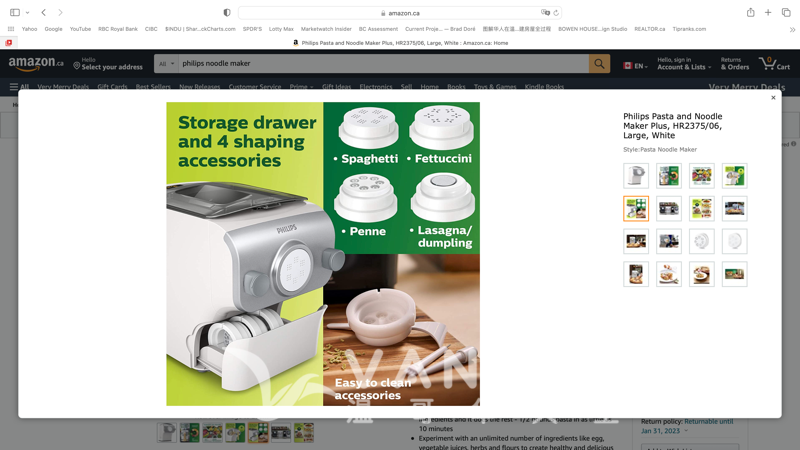800x450 pixels.
Task: Open the Prime nav dropdown
Action: click(301, 86)
